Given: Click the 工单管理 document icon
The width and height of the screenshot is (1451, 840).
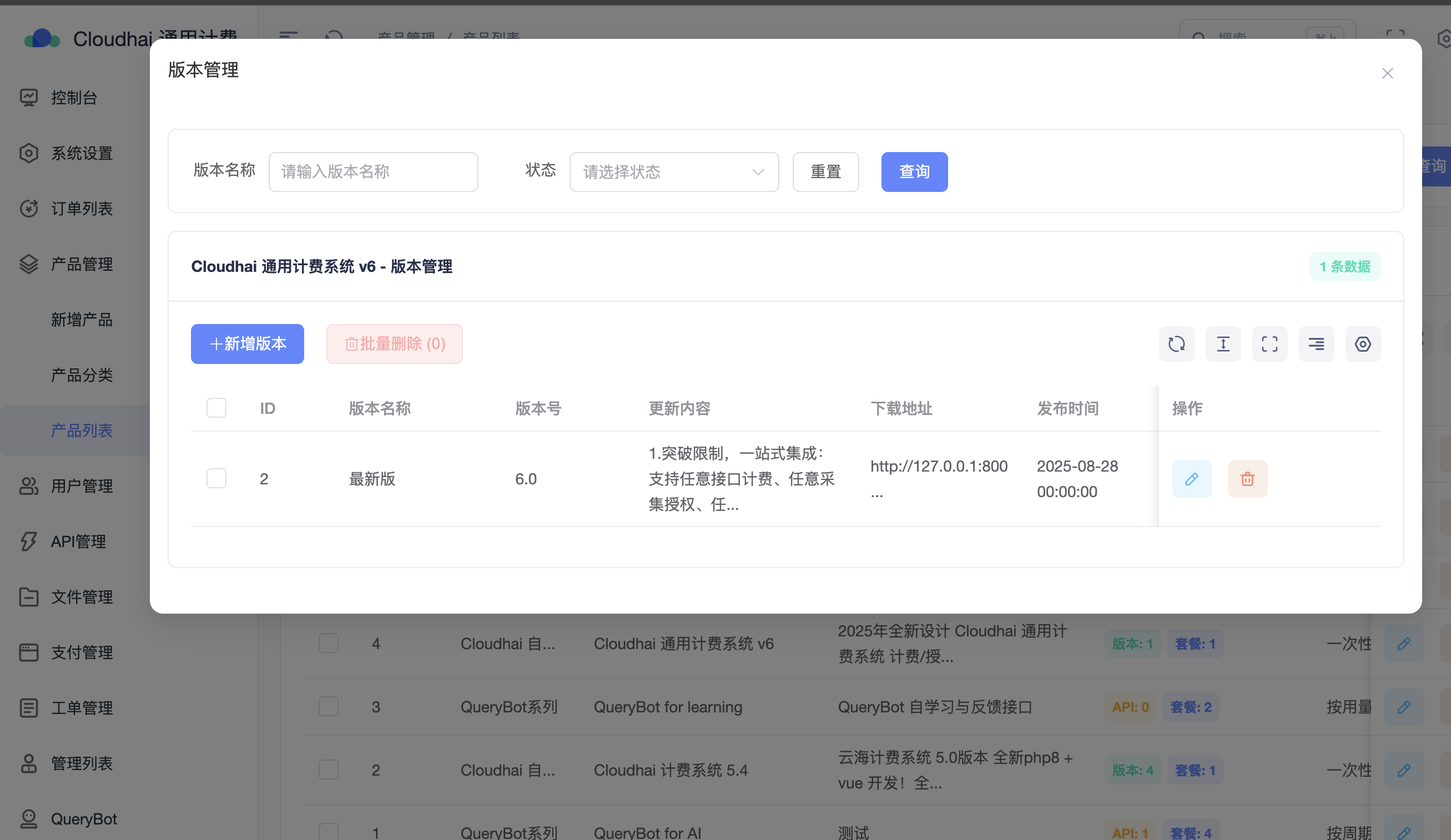Looking at the screenshot, I should (x=28, y=707).
